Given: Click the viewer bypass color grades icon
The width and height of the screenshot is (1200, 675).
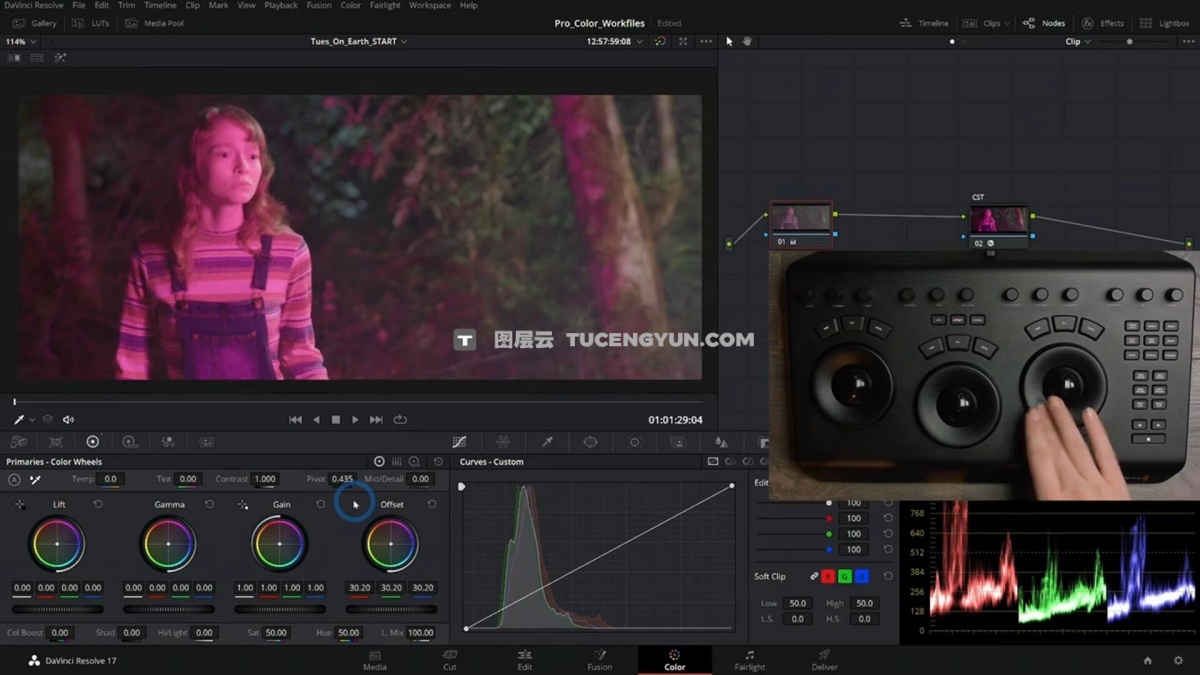Looking at the screenshot, I should click(660, 42).
